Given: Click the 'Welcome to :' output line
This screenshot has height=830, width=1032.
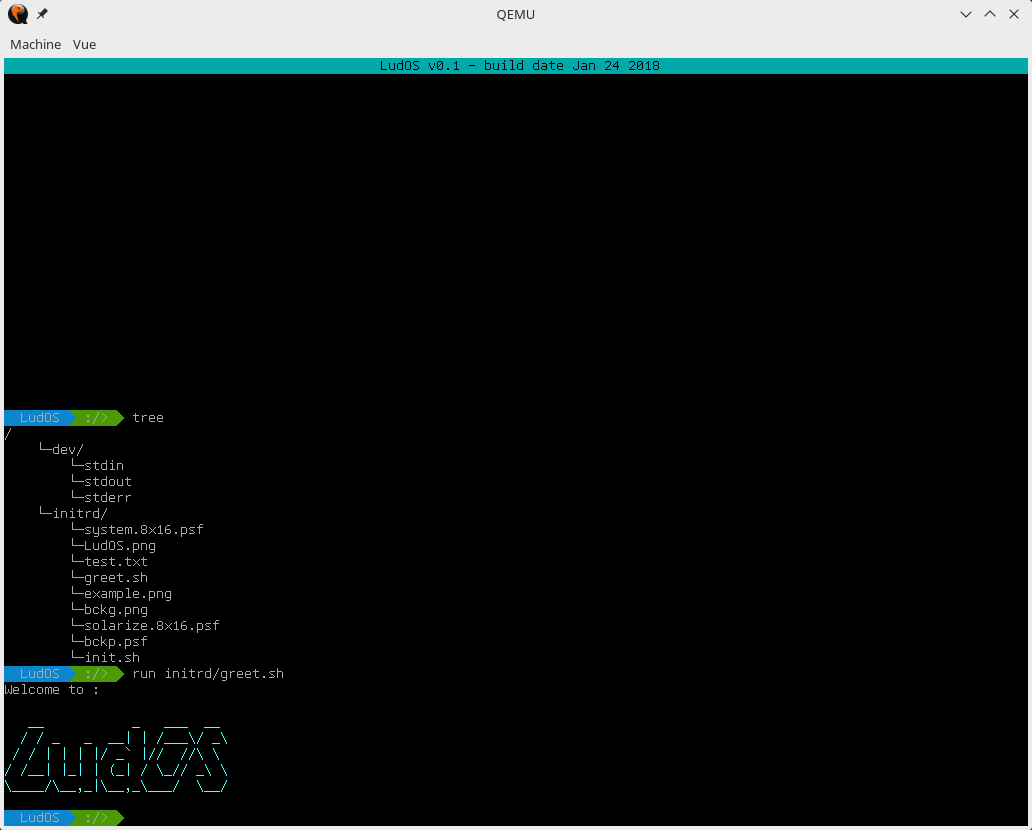Looking at the screenshot, I should [51, 690].
